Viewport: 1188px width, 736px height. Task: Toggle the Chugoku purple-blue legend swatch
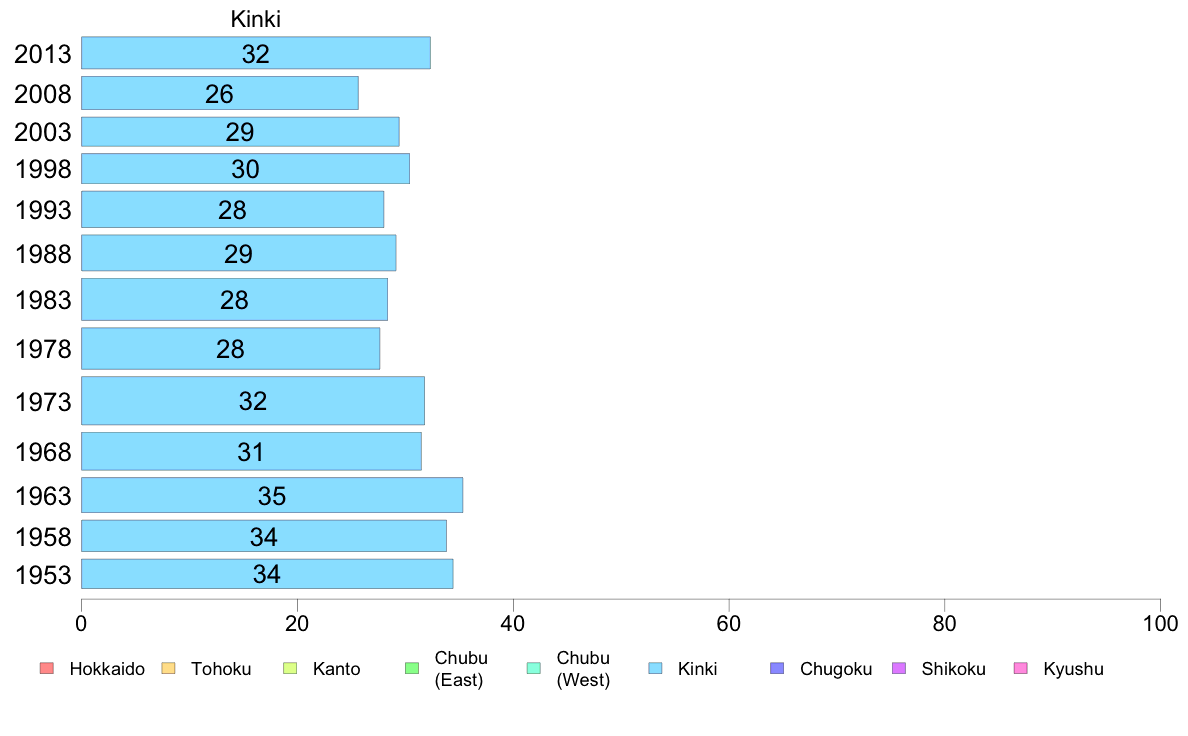[777, 669]
